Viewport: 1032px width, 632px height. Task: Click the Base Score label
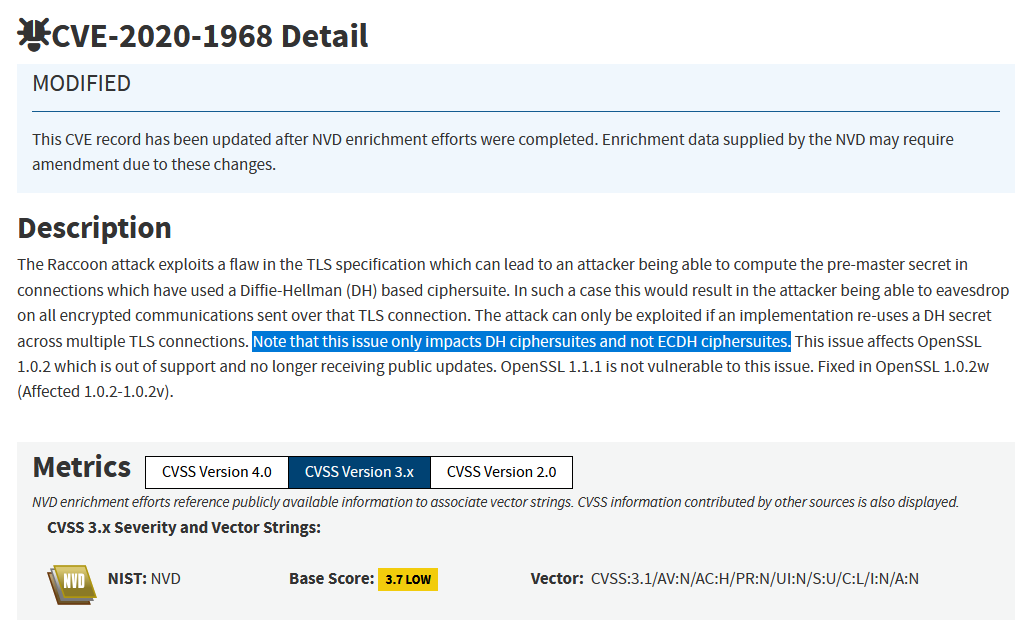[x=329, y=579]
